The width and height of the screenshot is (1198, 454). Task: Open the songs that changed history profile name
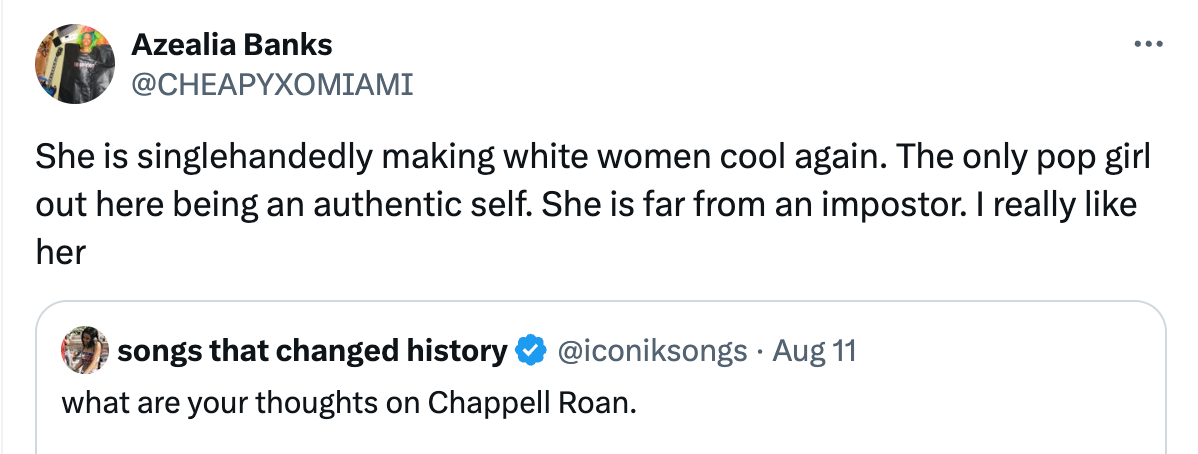pos(312,351)
